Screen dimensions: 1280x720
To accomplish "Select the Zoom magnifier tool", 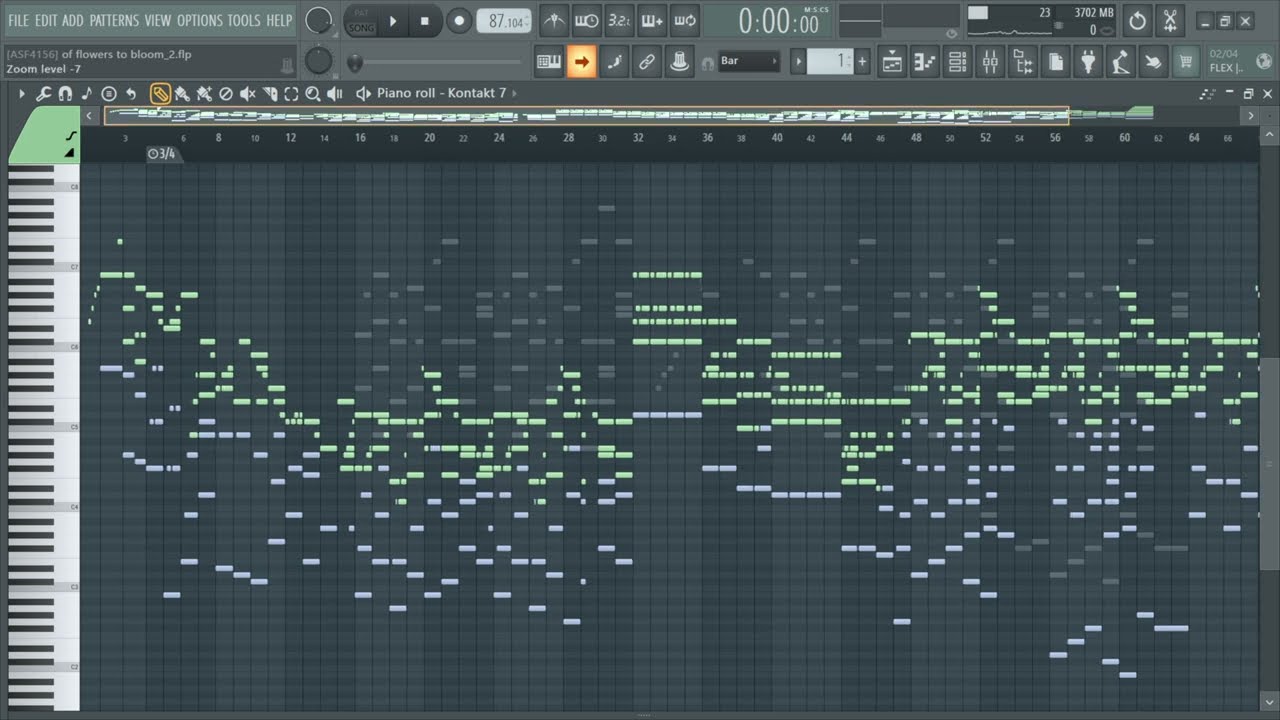I will pos(313,93).
